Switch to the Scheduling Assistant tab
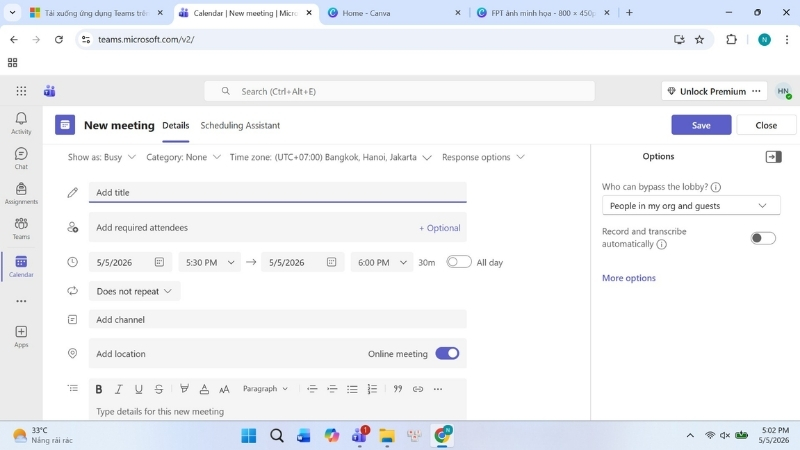This screenshot has width=800, height=450. pos(240,126)
